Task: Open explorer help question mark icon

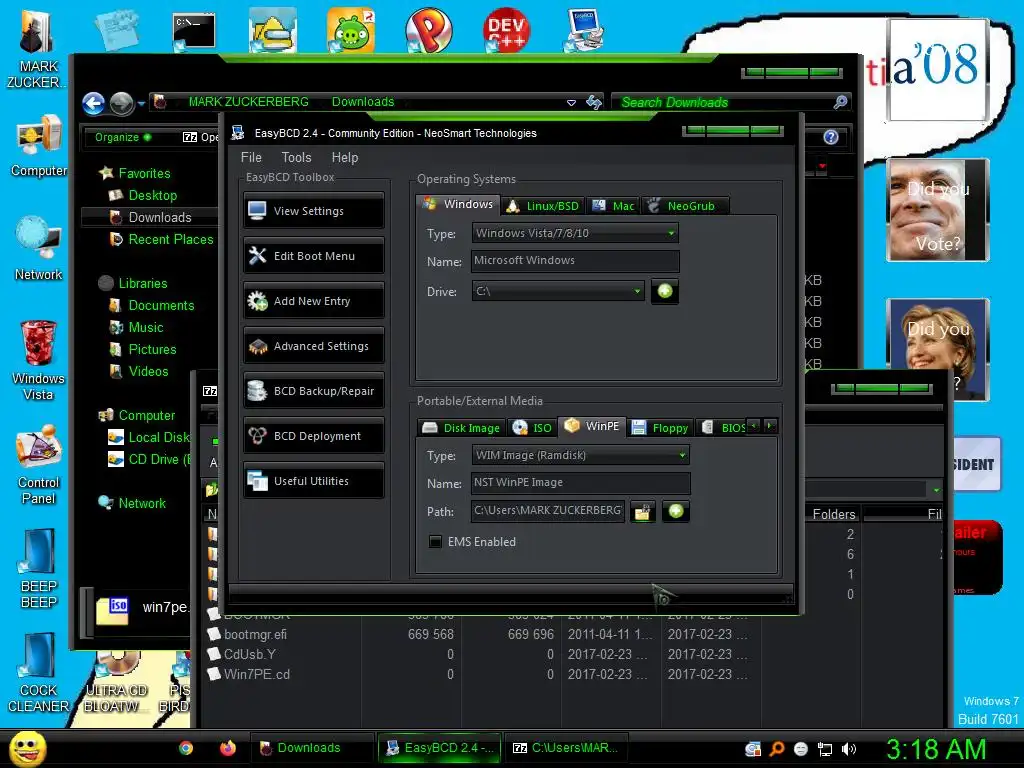Action: tap(831, 137)
